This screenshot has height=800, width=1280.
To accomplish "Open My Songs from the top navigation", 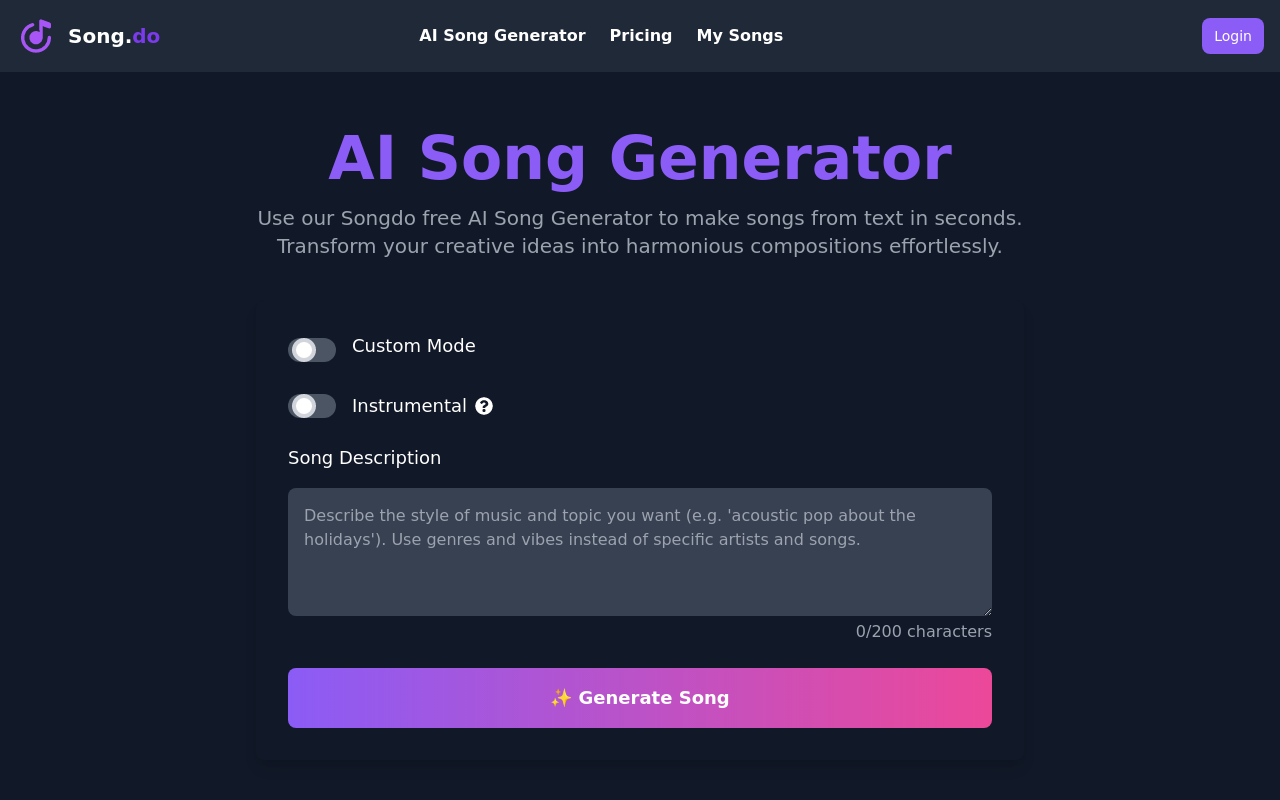I will 740,36.
